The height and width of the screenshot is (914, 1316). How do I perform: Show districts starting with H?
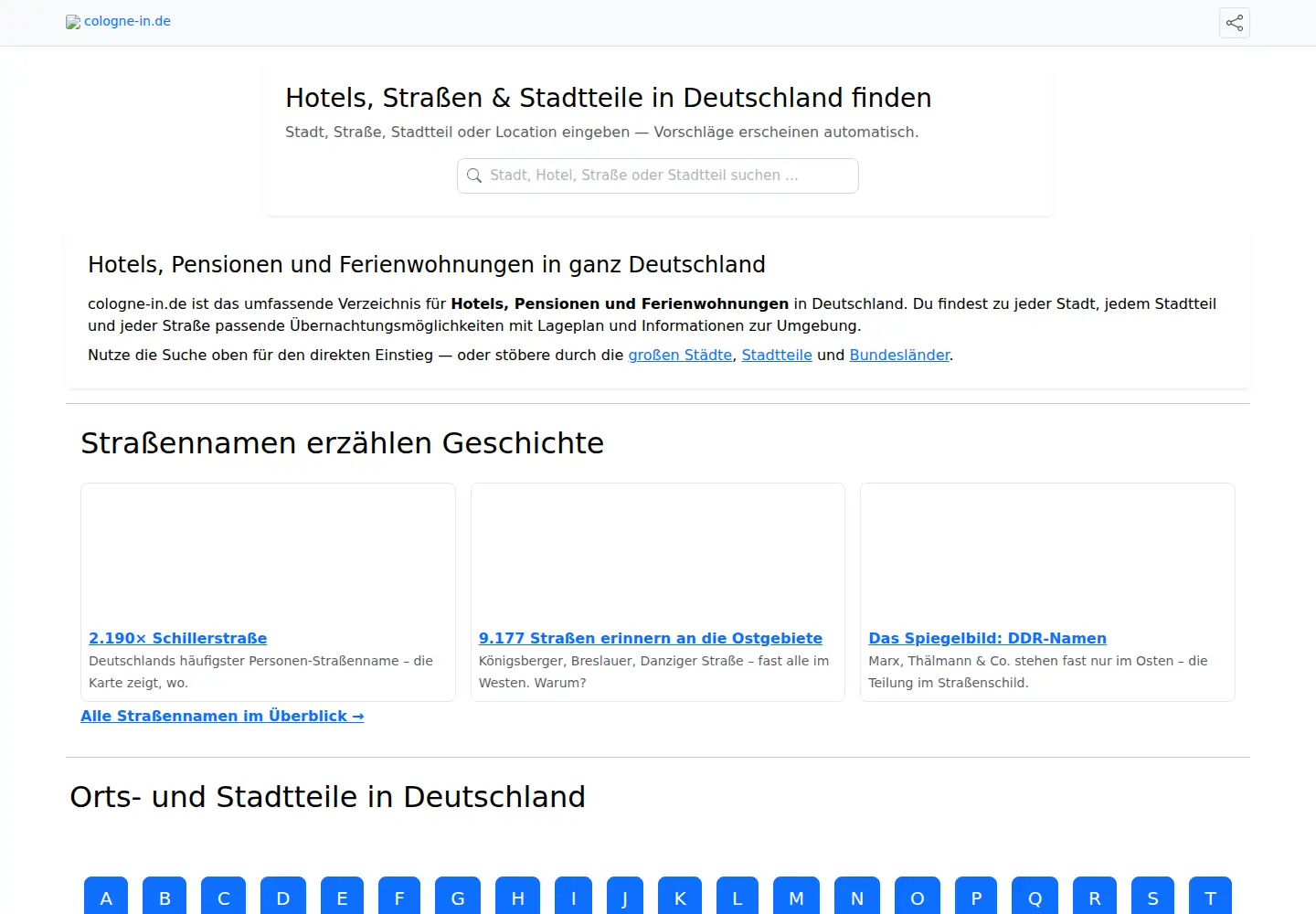pyautogui.click(x=518, y=898)
